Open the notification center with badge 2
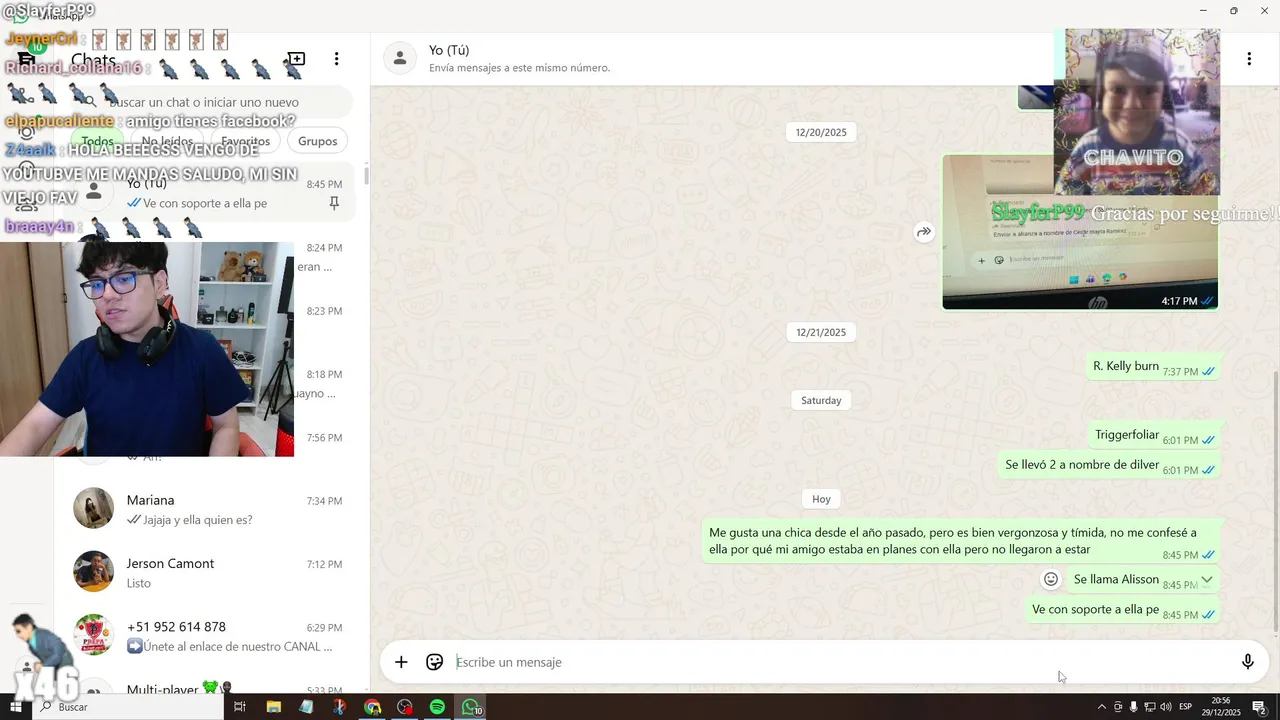1280x720 pixels. pyautogui.click(x=1260, y=707)
